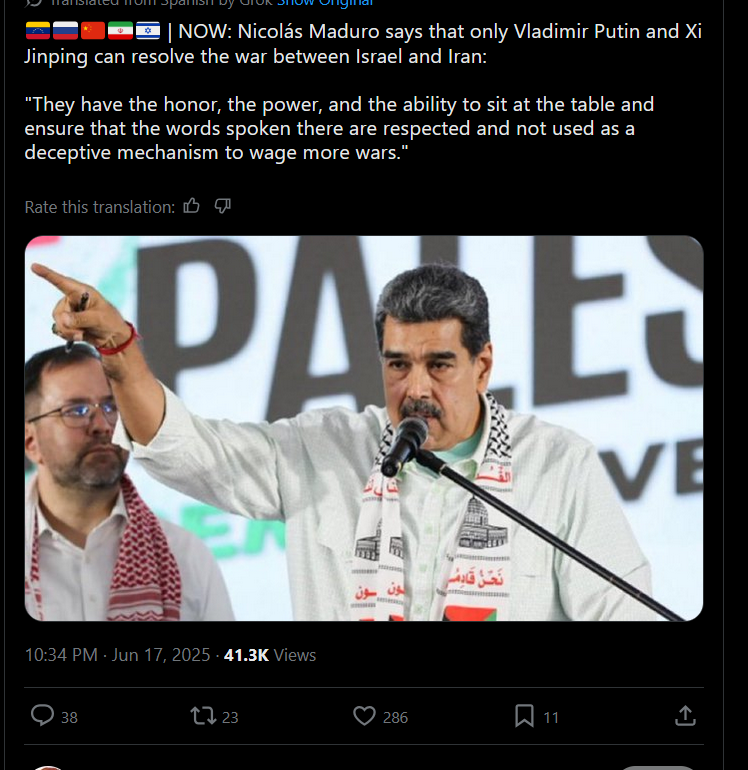748x770 pixels.
Task: Share the post via the upload arrow icon
Action: click(x=685, y=715)
